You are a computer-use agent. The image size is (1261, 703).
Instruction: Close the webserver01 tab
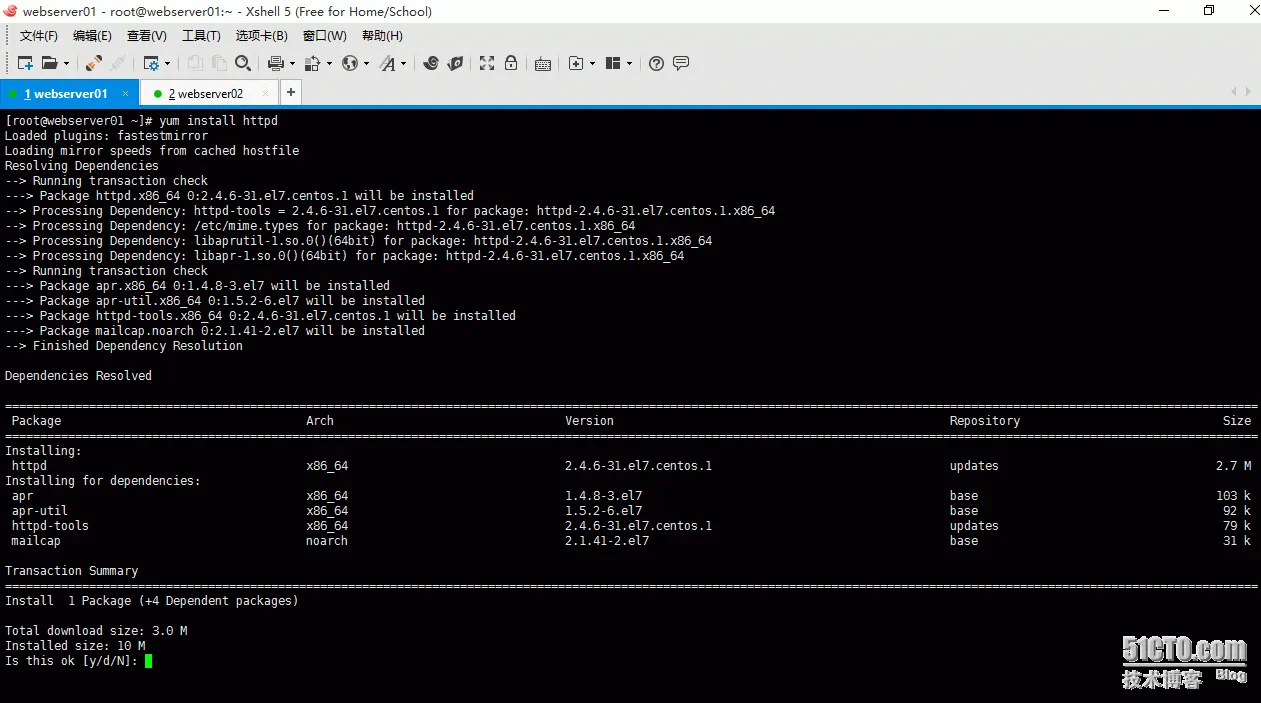tap(125, 93)
